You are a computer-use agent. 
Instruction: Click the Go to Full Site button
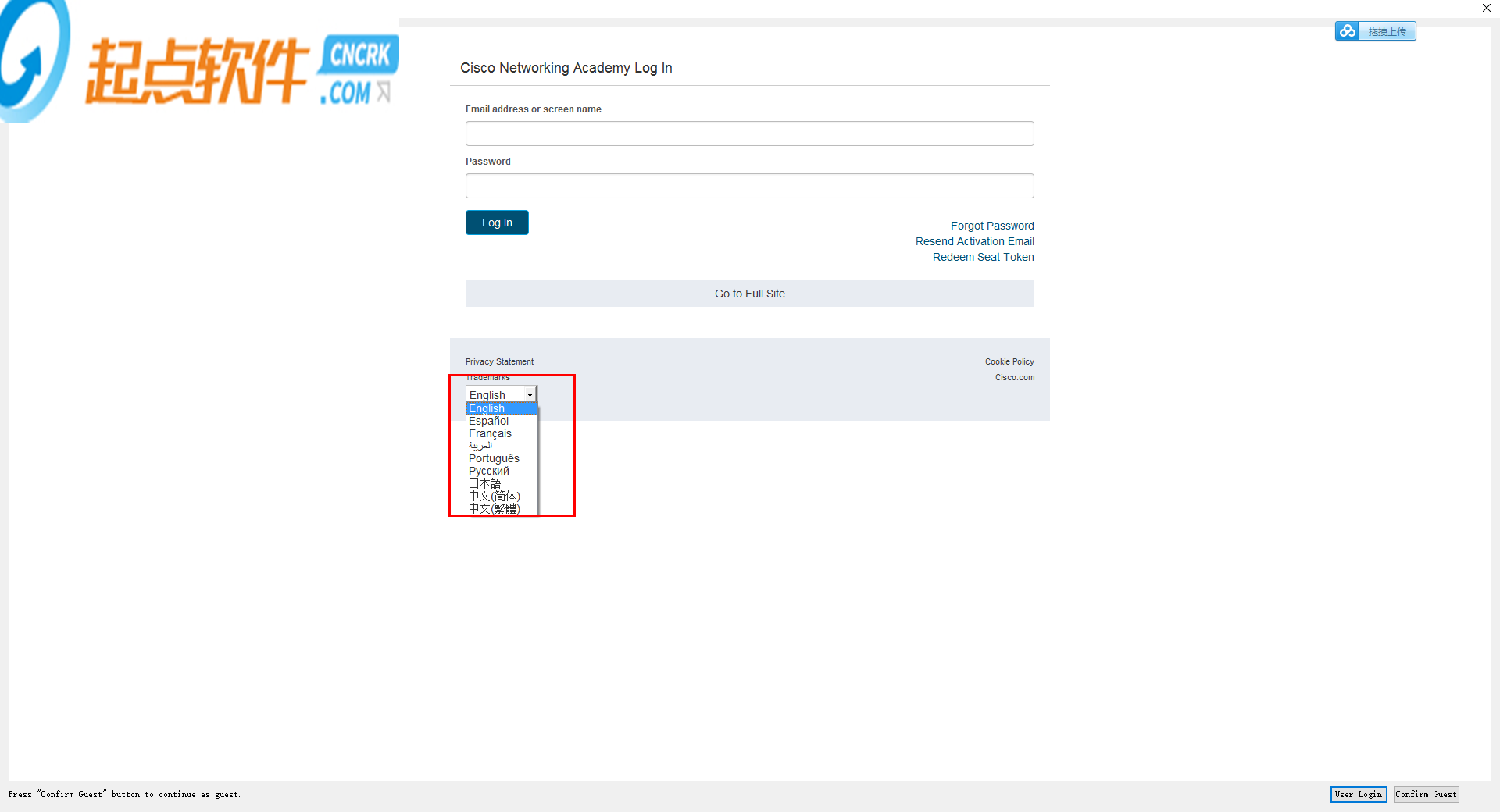[x=749, y=294]
